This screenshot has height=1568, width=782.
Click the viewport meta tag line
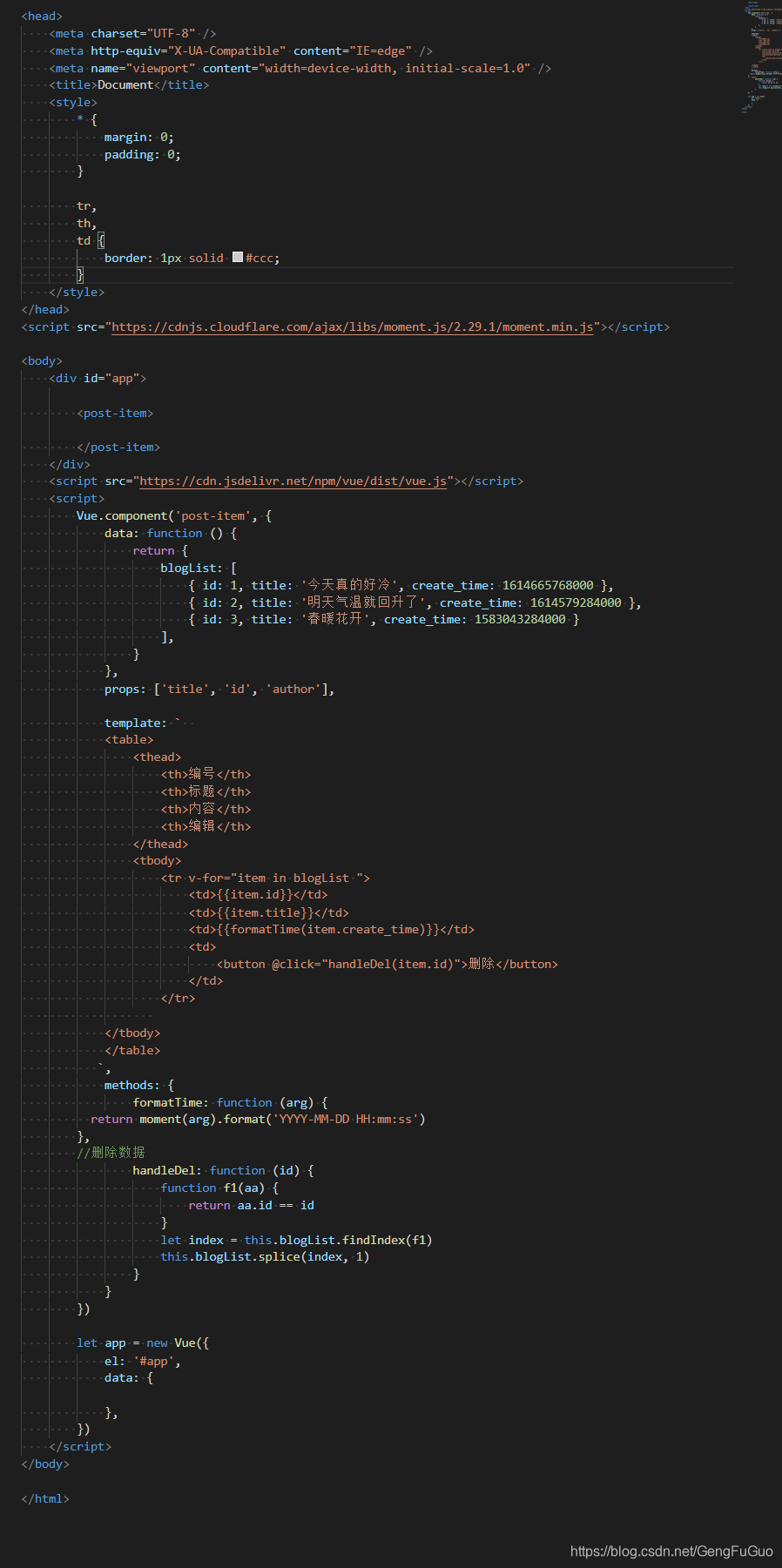(300, 68)
